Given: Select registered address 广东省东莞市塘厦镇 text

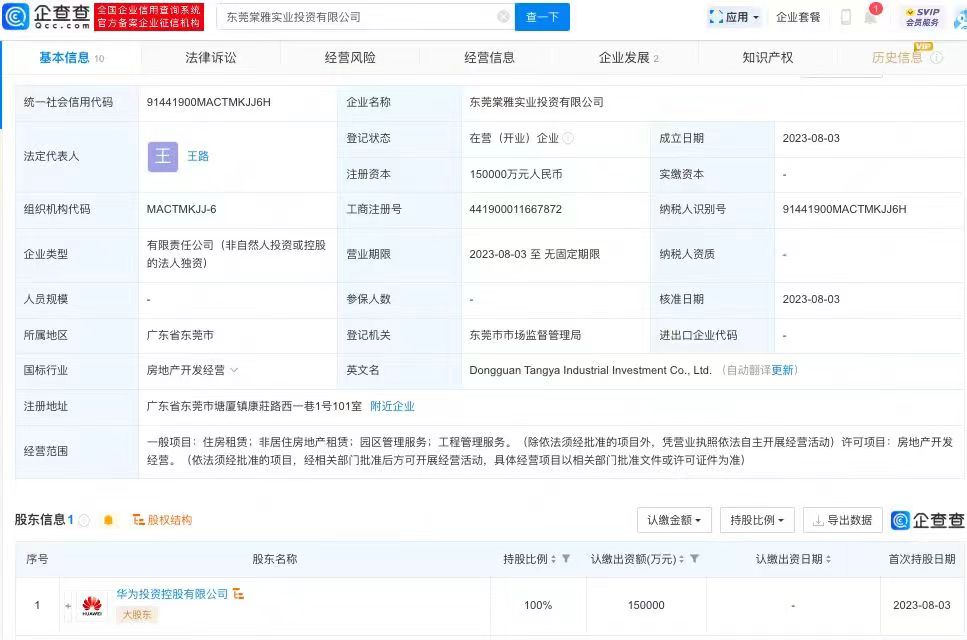Looking at the screenshot, I should pos(254,406).
